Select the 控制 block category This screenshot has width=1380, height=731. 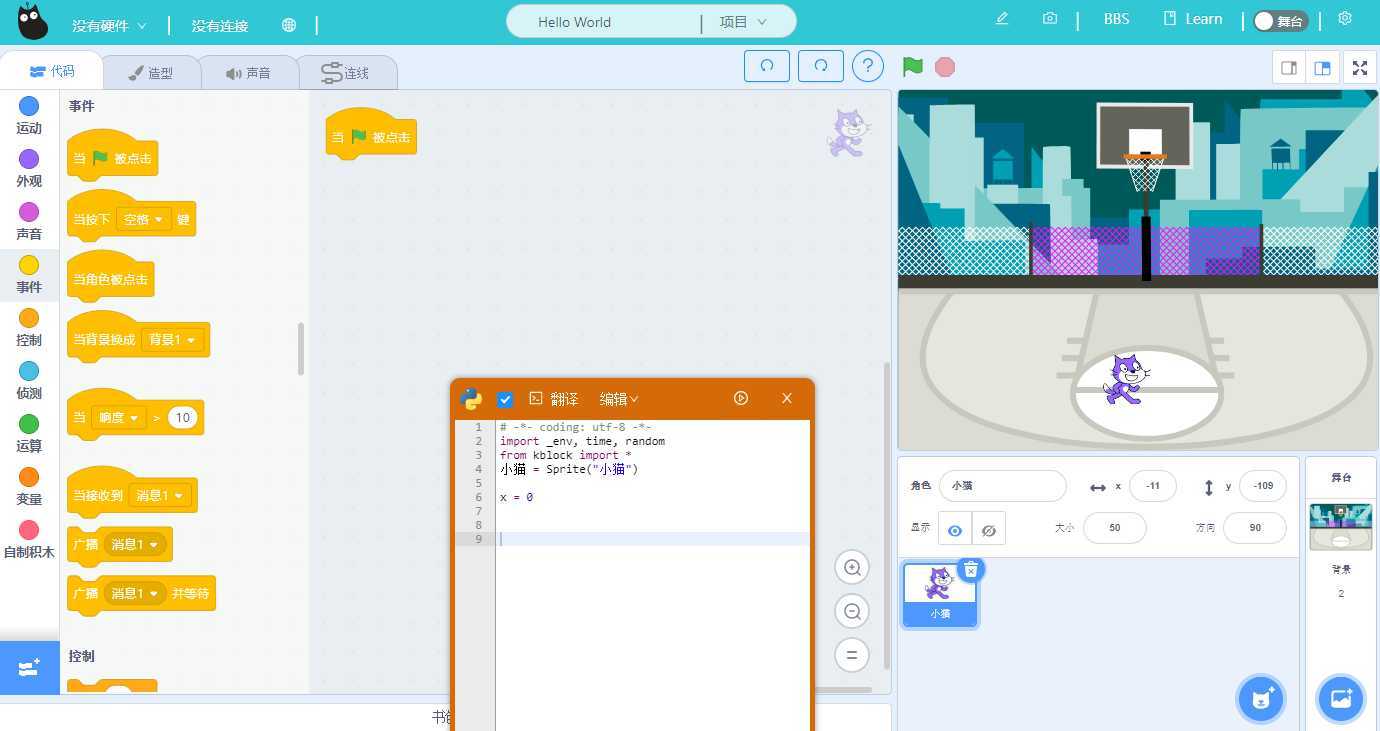point(29,327)
